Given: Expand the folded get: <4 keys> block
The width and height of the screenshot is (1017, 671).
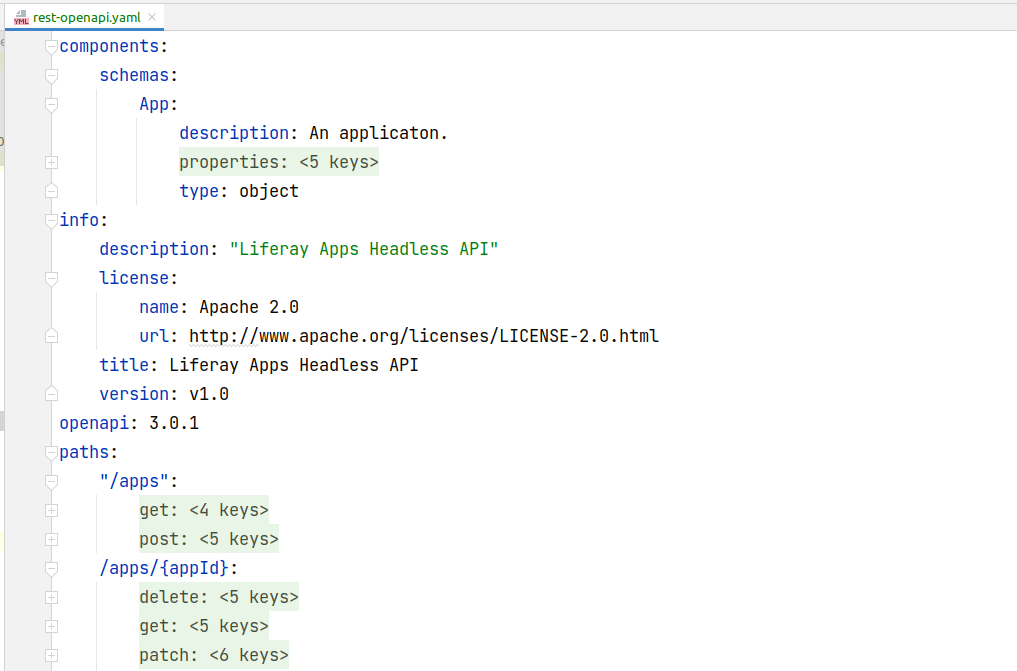Looking at the screenshot, I should pyautogui.click(x=51, y=511).
